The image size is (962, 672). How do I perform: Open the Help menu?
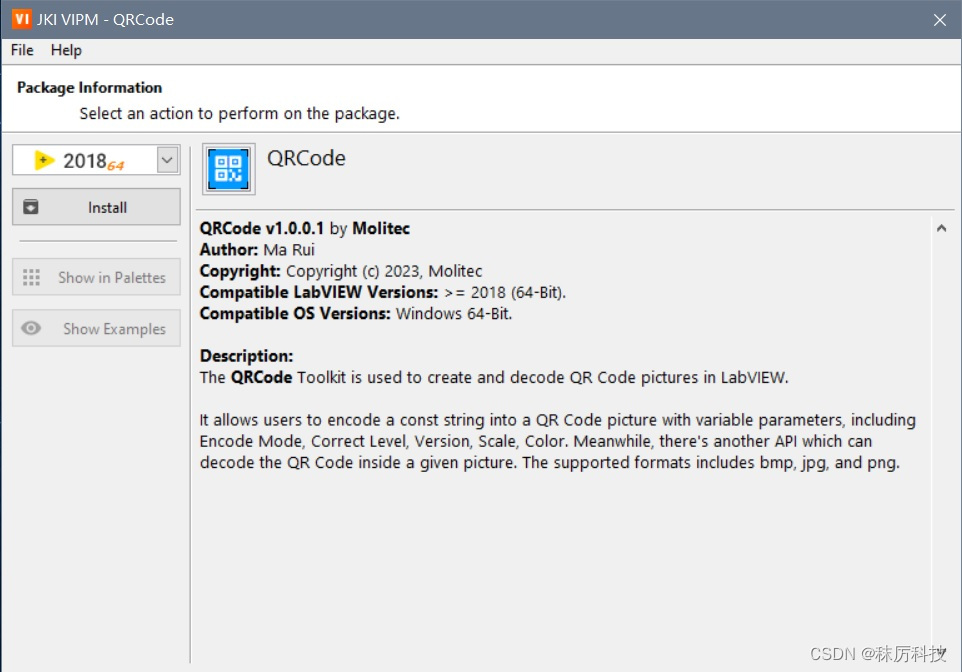tap(66, 50)
